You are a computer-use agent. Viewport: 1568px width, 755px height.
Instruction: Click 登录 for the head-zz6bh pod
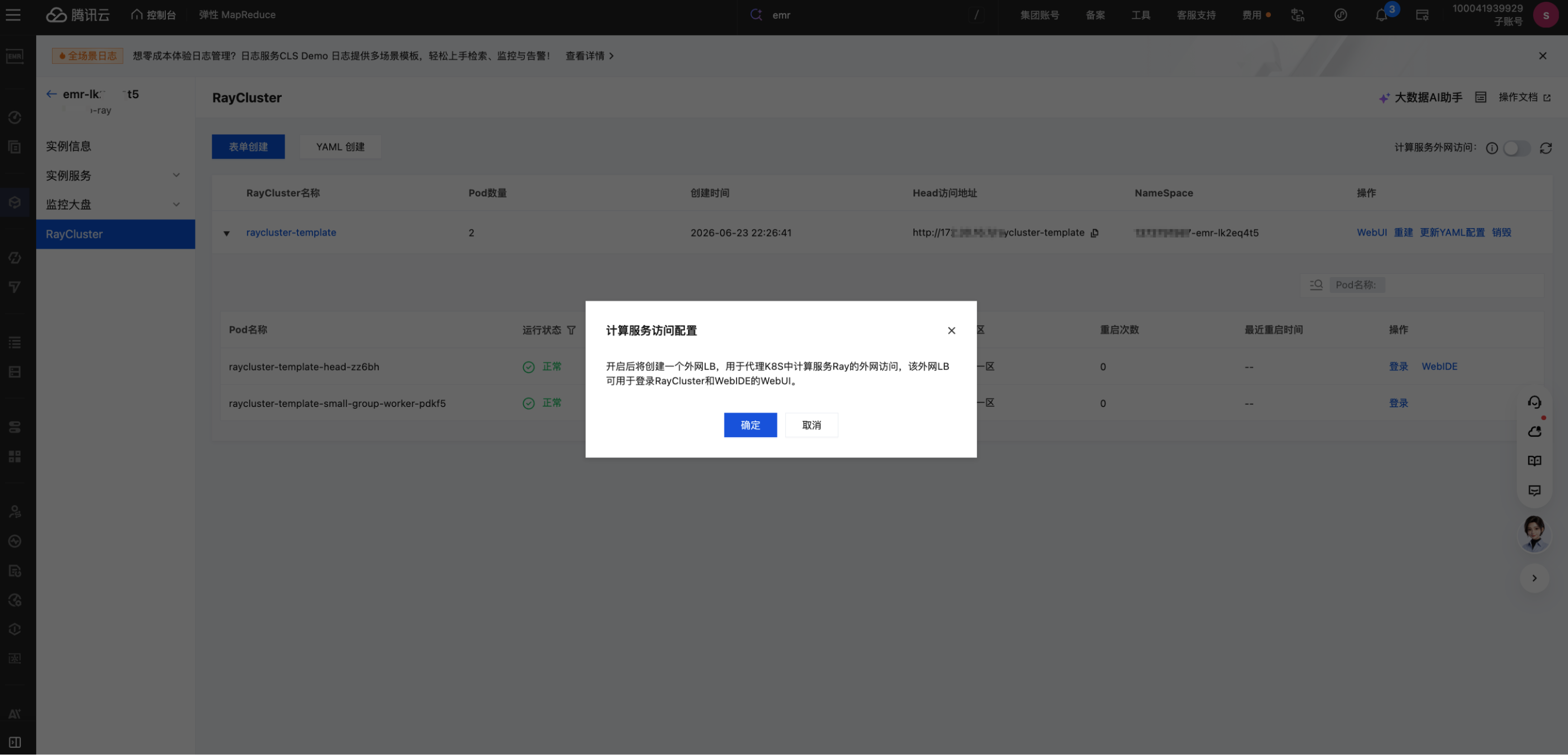pyautogui.click(x=1398, y=366)
